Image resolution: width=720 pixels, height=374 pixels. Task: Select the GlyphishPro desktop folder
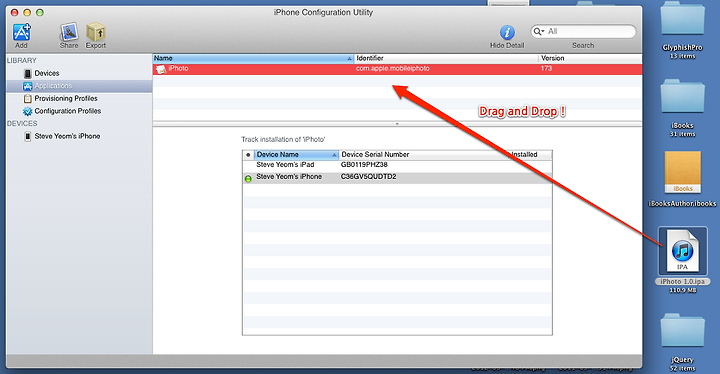click(682, 19)
